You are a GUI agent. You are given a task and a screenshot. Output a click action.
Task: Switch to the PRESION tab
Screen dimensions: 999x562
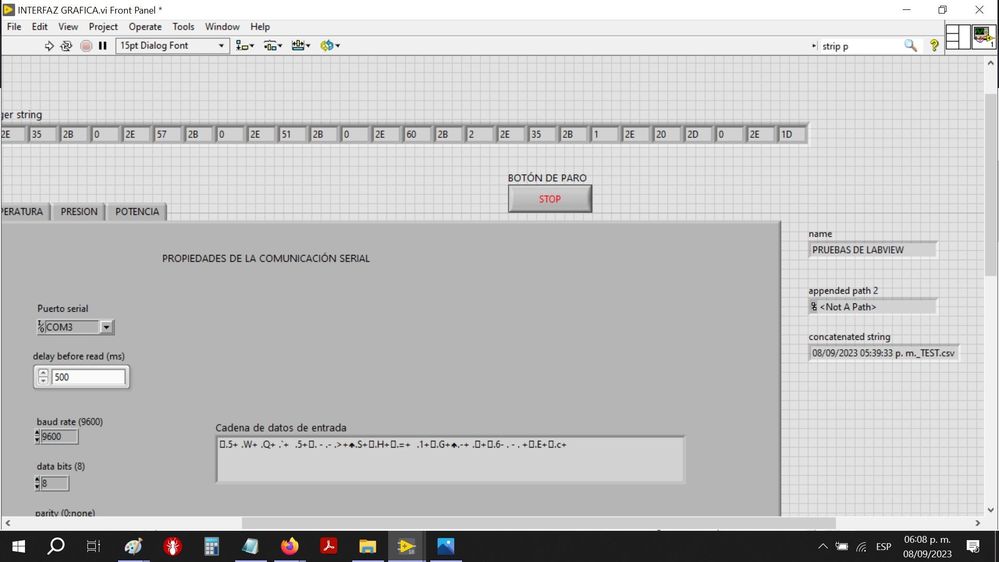[x=79, y=212]
